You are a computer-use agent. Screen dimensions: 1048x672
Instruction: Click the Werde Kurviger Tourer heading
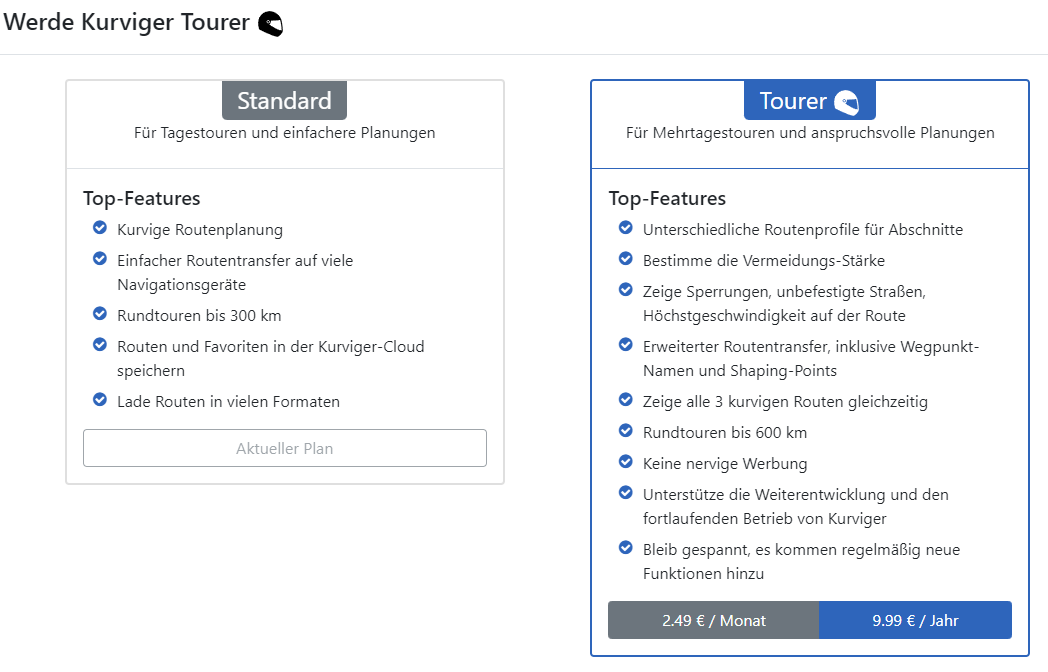[x=127, y=22]
